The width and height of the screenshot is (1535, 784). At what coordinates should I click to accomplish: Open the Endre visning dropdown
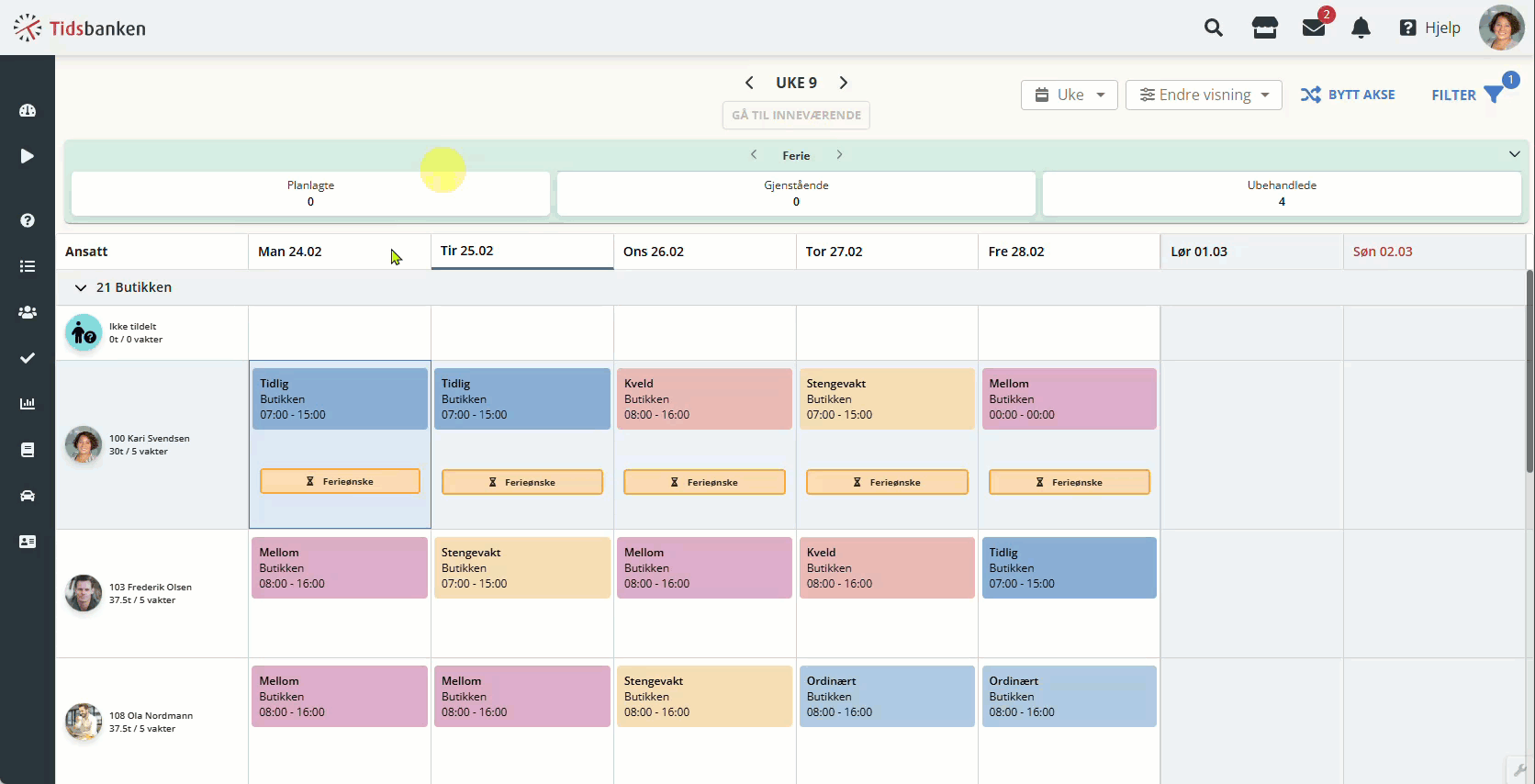[1204, 95]
